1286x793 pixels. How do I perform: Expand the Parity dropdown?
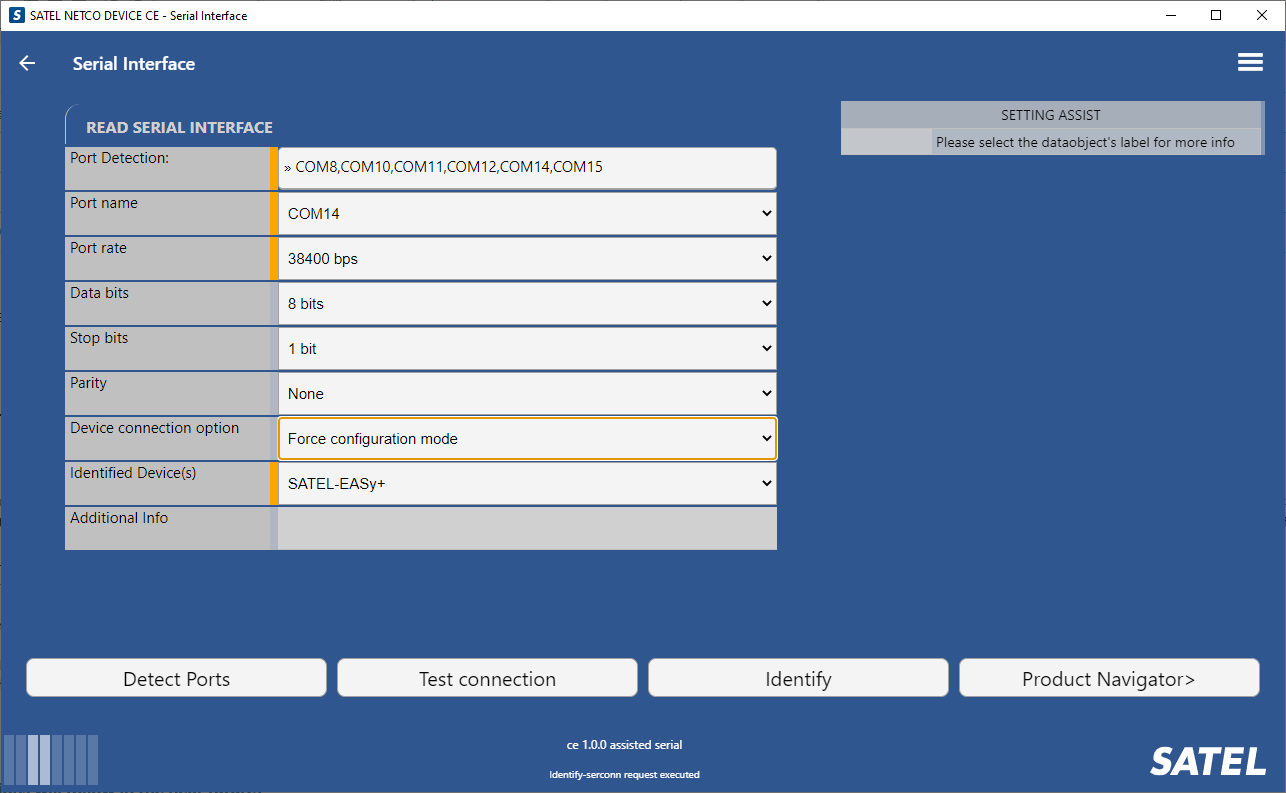[526, 393]
